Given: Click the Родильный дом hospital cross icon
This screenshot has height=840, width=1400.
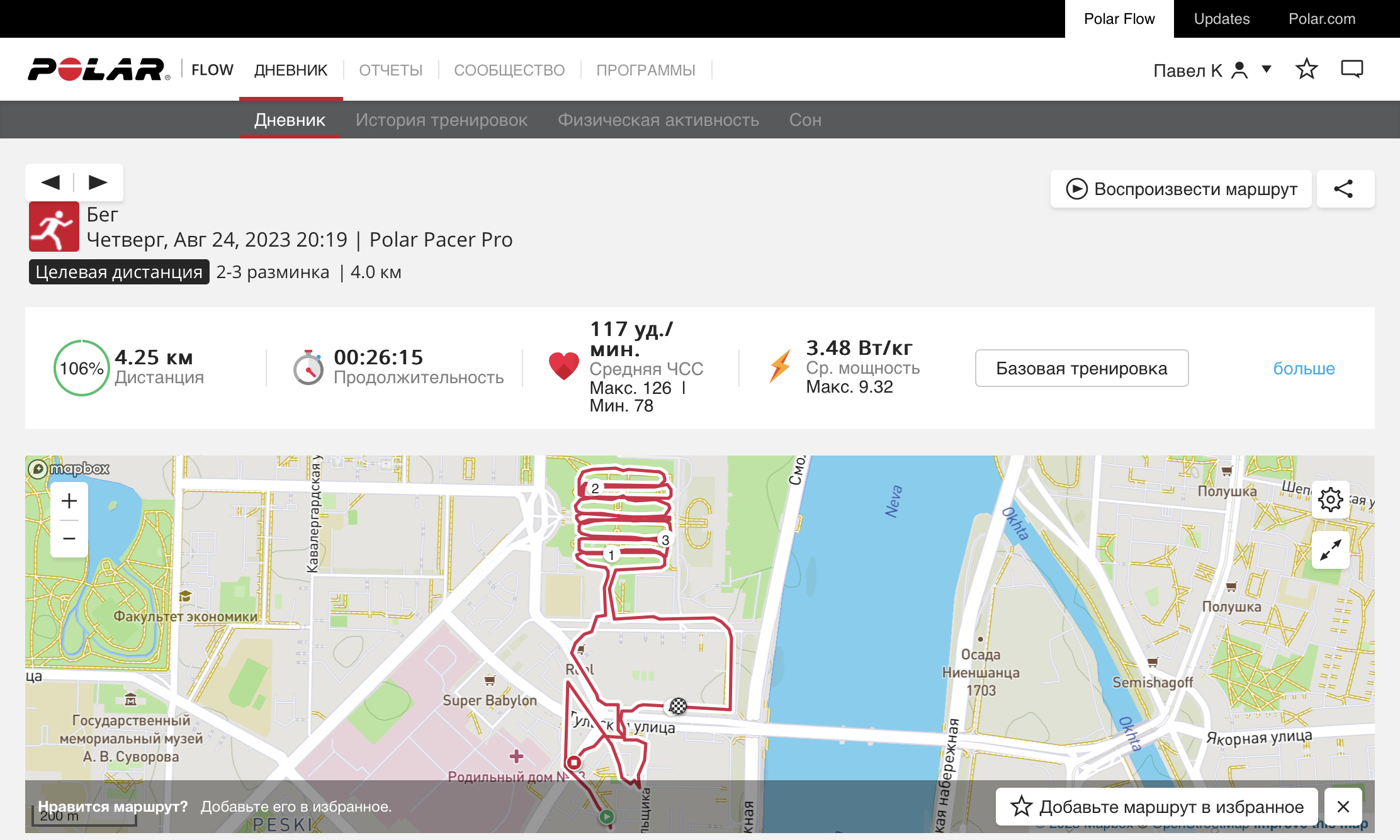Looking at the screenshot, I should pos(516,756).
